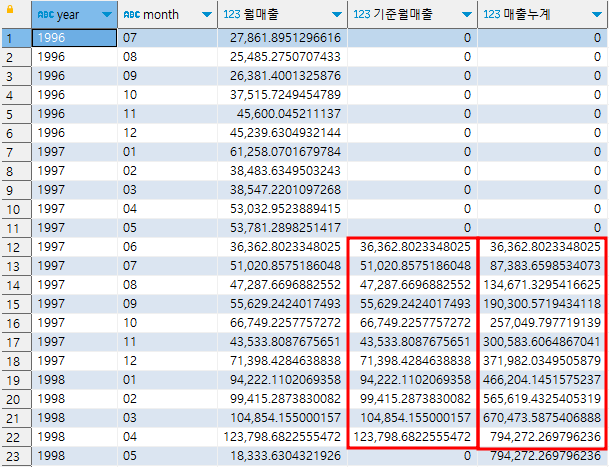Screen dimensions: 609x467
Task: Click the value 300,583.6064867041
Action: point(543,342)
